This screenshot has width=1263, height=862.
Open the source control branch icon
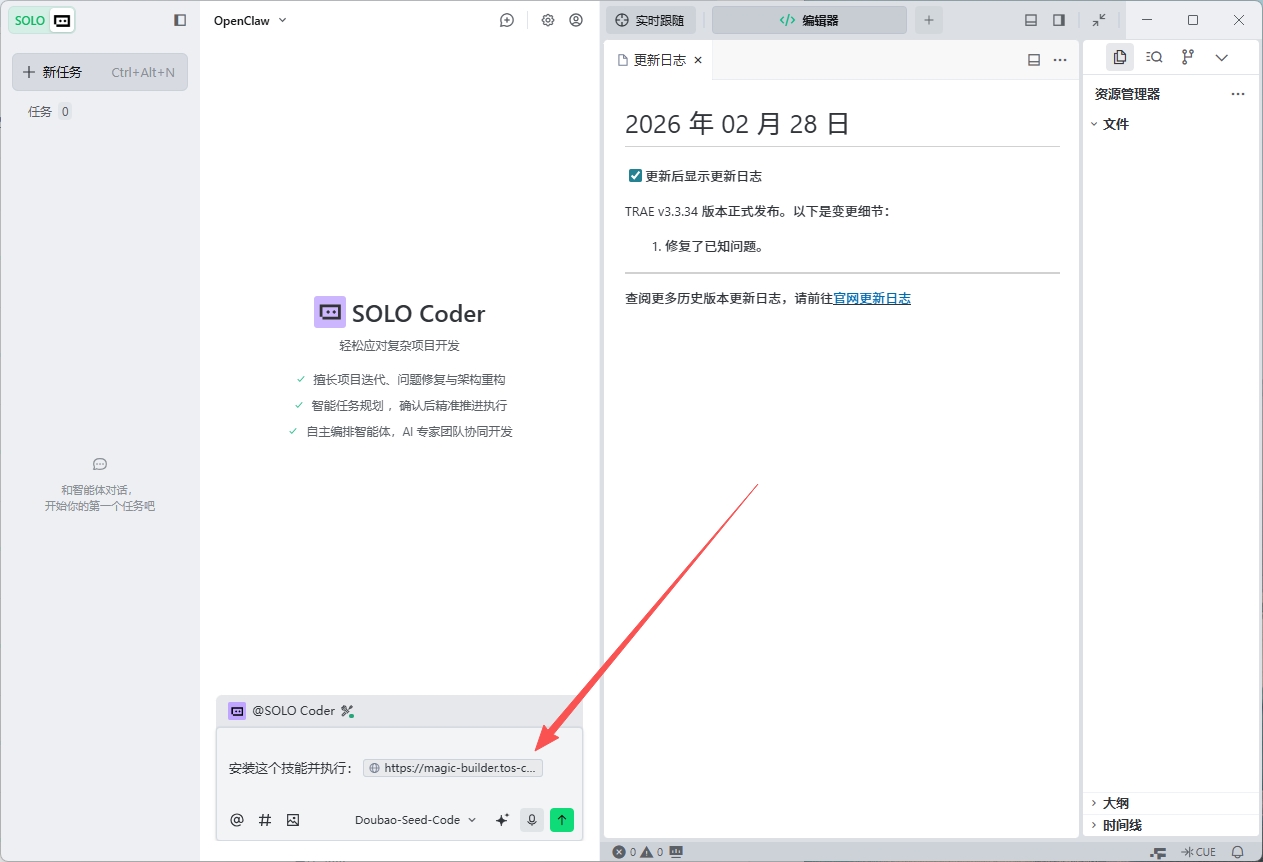coord(1187,57)
